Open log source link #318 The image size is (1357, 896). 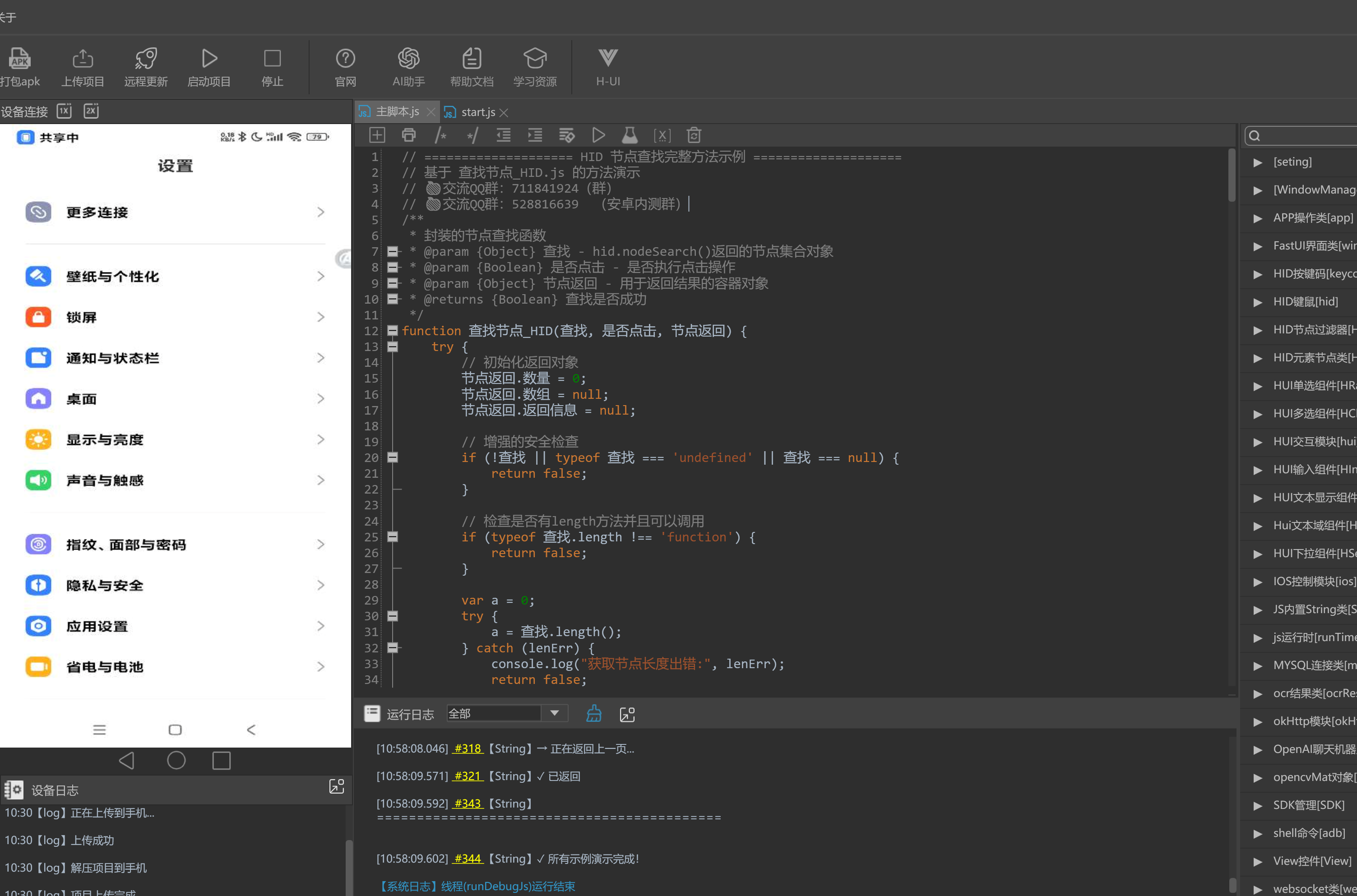click(x=468, y=748)
